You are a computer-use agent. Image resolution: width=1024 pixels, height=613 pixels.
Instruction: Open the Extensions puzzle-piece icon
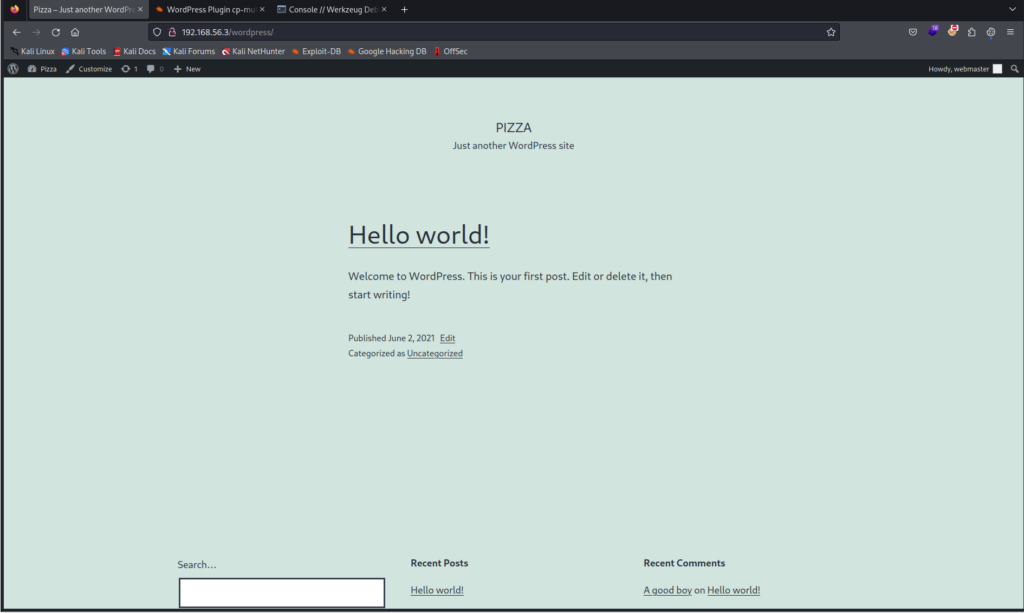click(x=972, y=32)
